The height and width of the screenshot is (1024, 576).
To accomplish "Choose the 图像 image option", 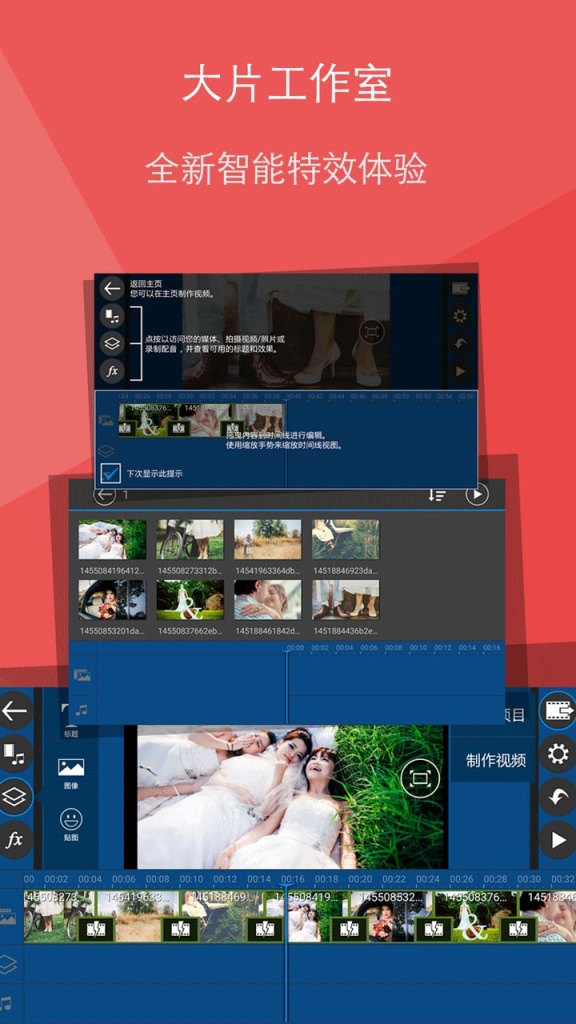I will 71,773.
